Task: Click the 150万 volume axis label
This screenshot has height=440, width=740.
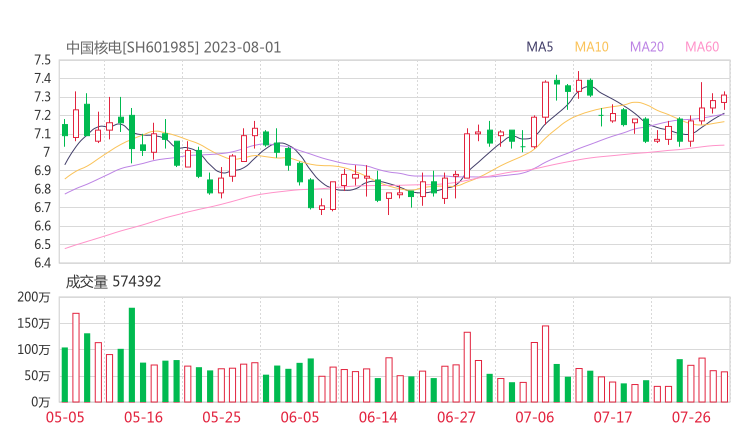Action: 34,324
